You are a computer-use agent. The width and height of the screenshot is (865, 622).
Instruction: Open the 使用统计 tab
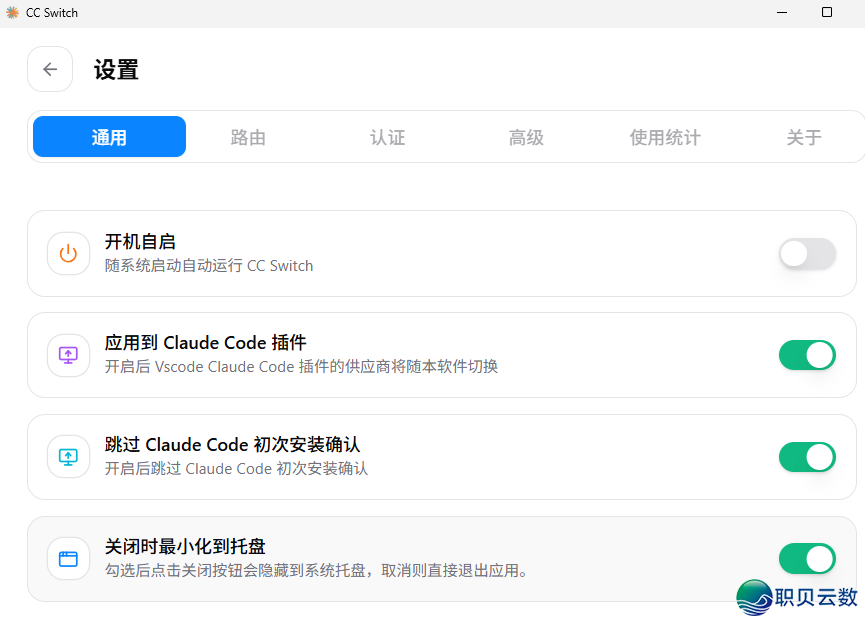(665, 137)
